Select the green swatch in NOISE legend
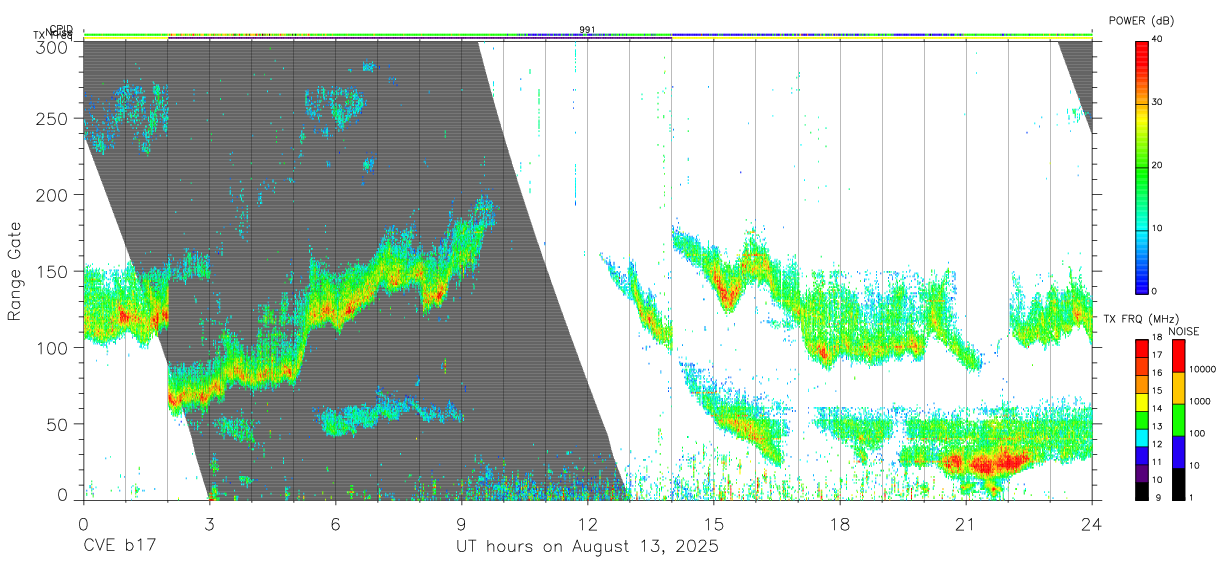Viewport: 1228px width, 567px height. (1177, 420)
